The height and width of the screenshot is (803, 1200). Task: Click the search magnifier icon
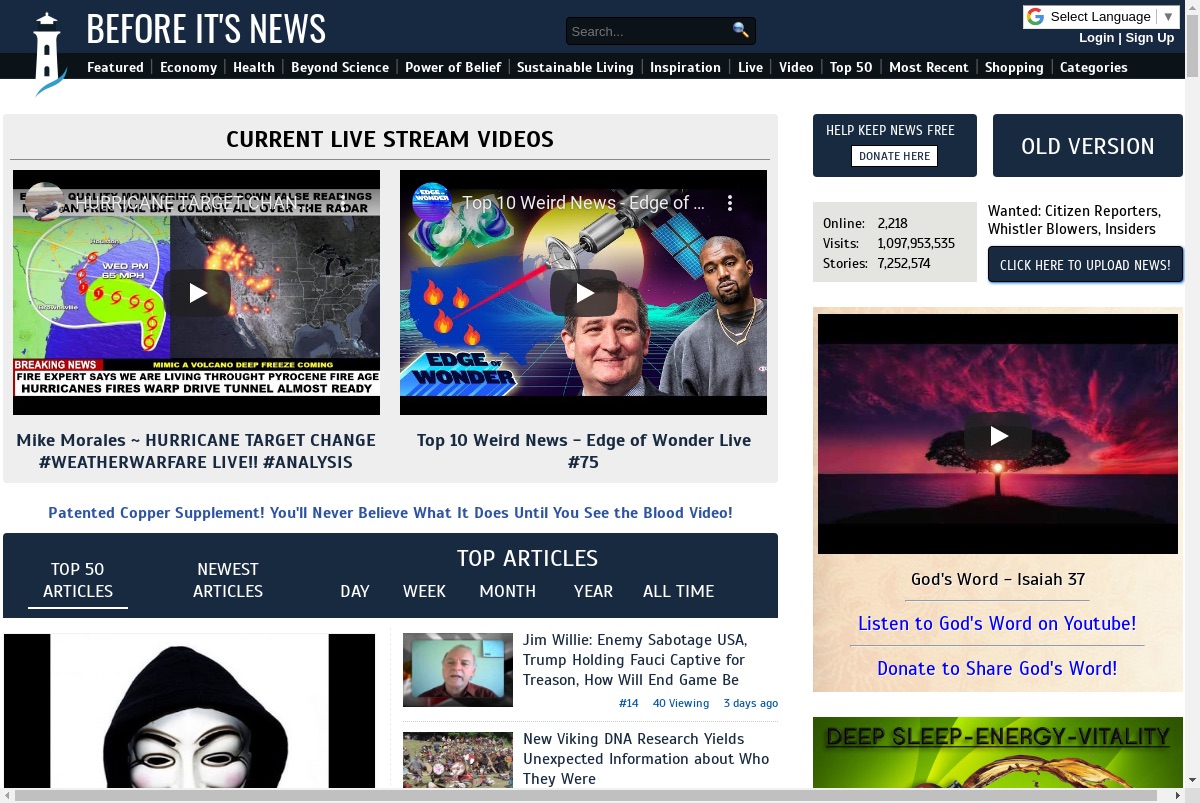(x=740, y=30)
